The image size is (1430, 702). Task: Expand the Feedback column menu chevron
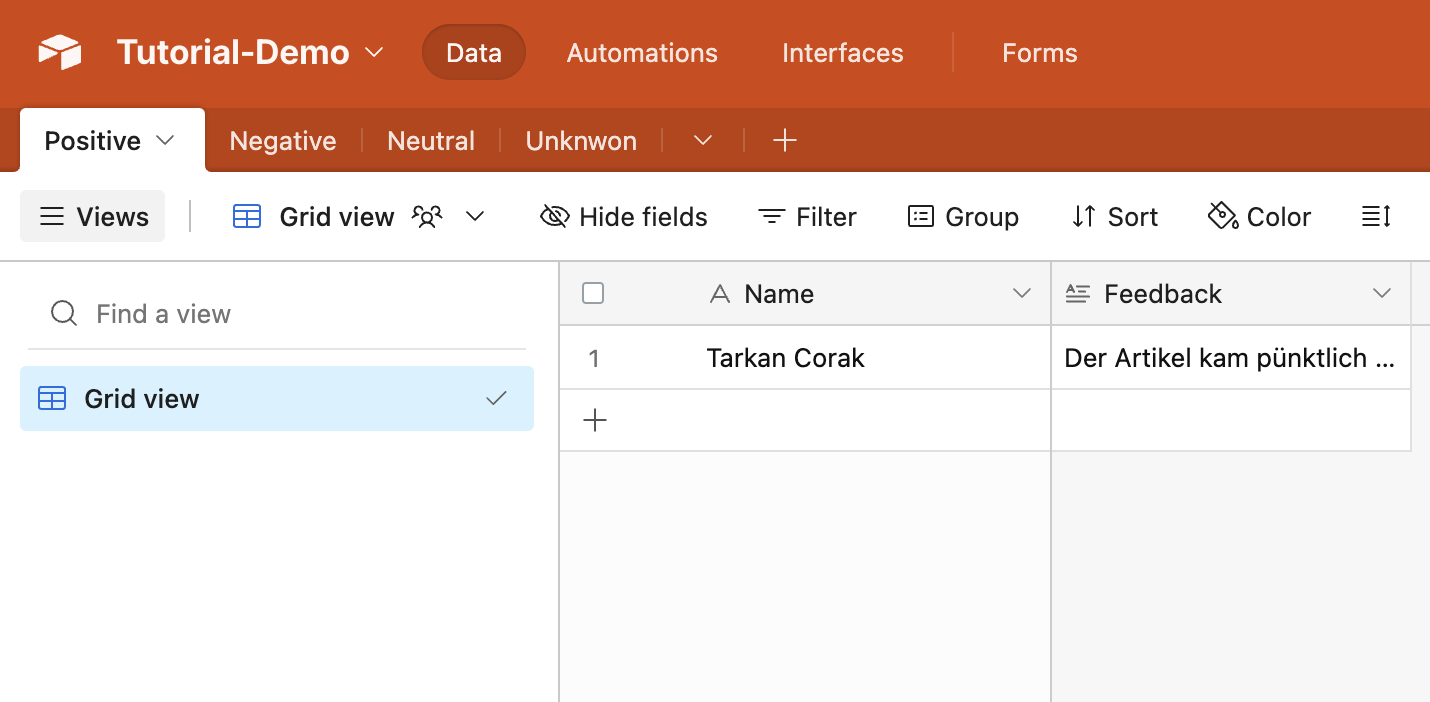[1381, 293]
